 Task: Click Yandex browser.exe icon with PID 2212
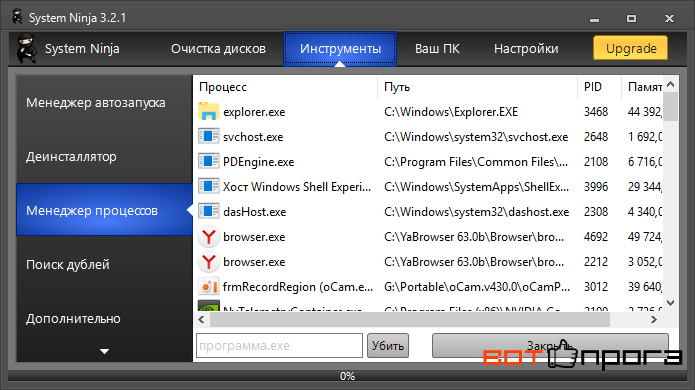pyautogui.click(x=208, y=261)
